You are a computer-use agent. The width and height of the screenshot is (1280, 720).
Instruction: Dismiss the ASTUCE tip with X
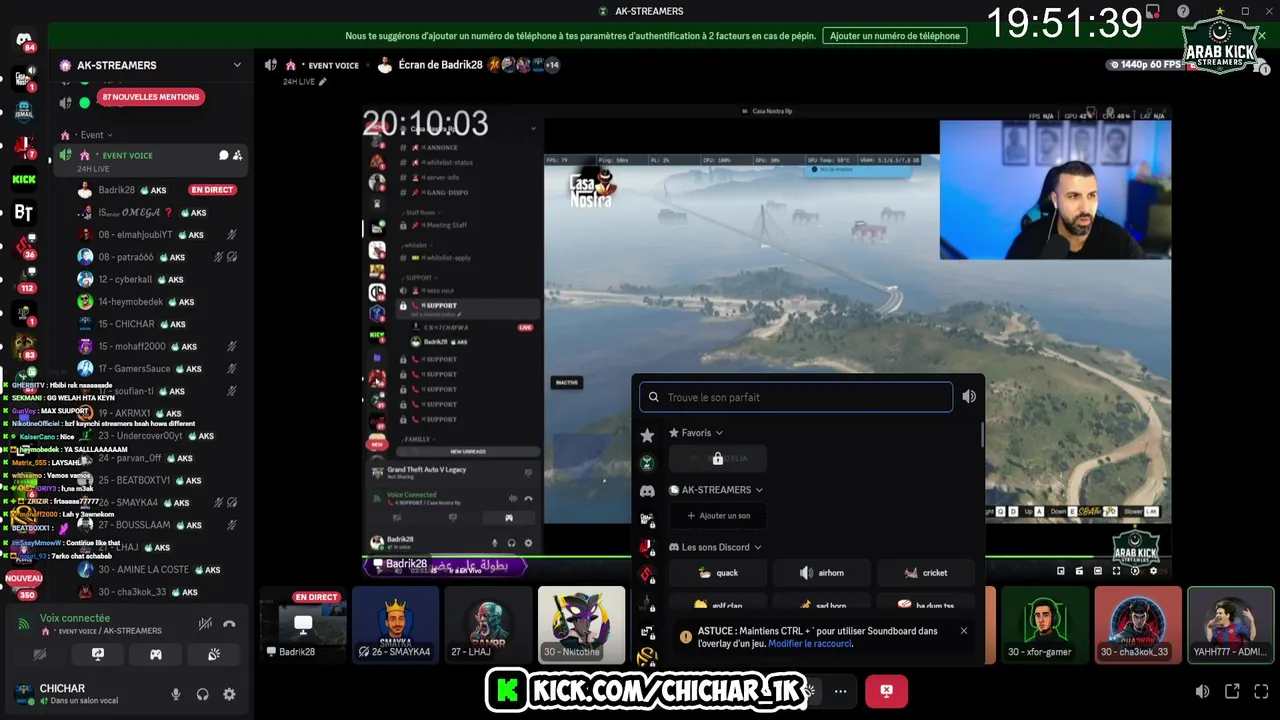coord(964,631)
